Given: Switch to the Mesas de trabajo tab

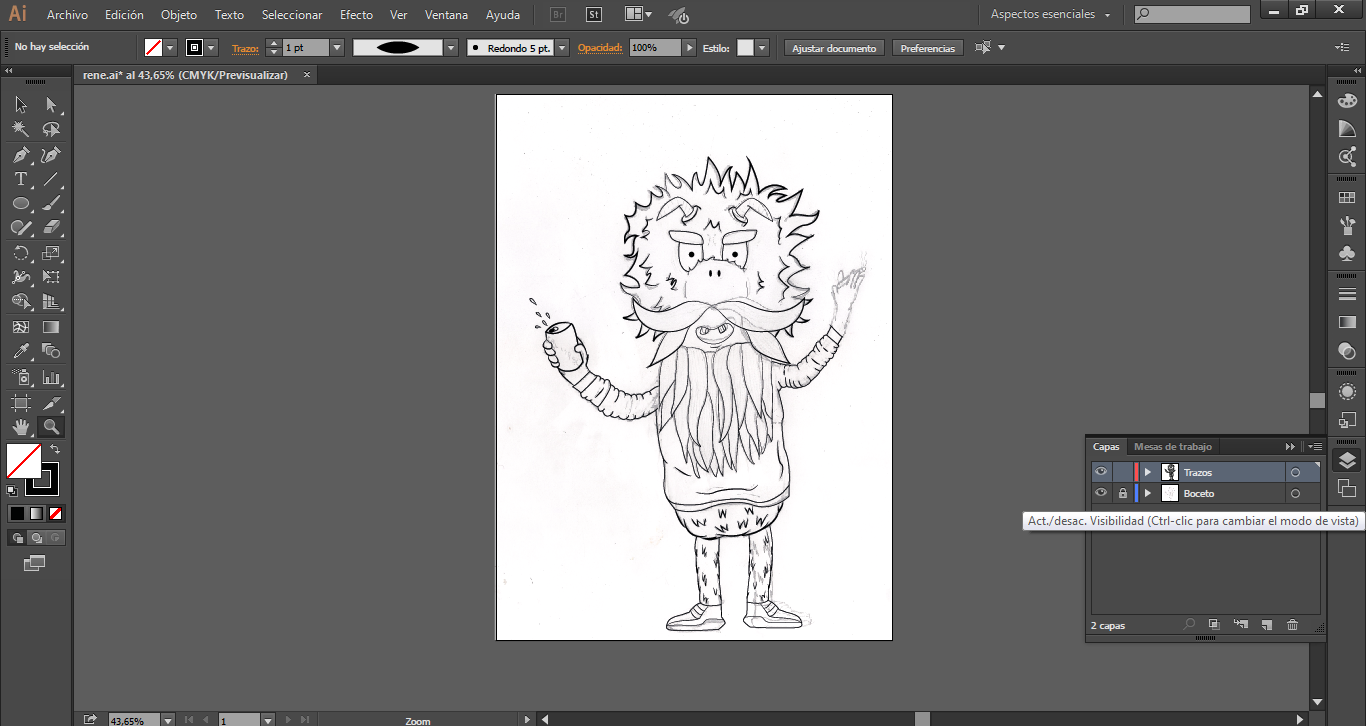Looking at the screenshot, I should coord(1172,447).
